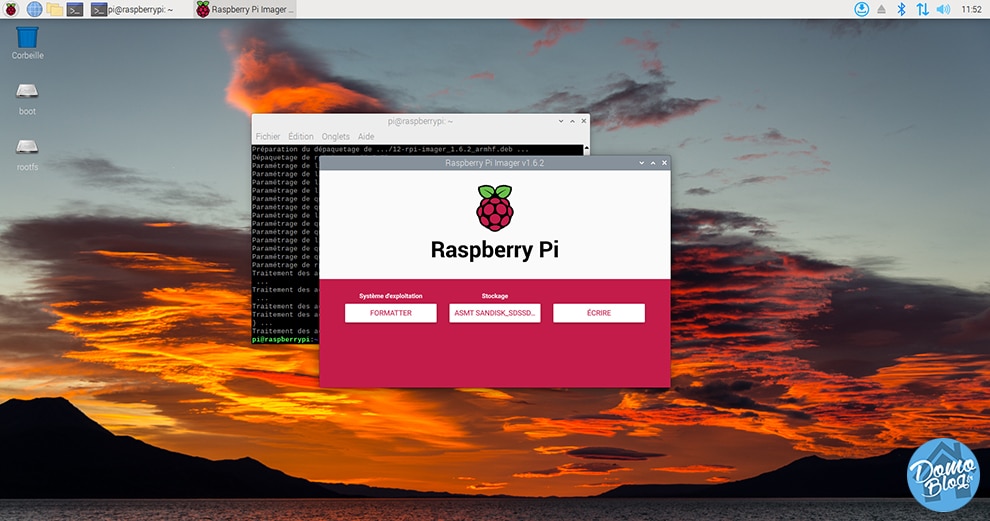
Task: Minimize the pi@raspberrypi terminal window
Action: [561, 121]
